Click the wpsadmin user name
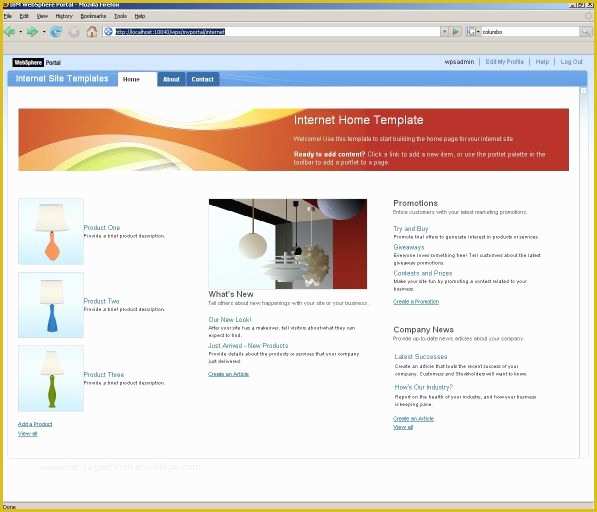 coord(459,62)
